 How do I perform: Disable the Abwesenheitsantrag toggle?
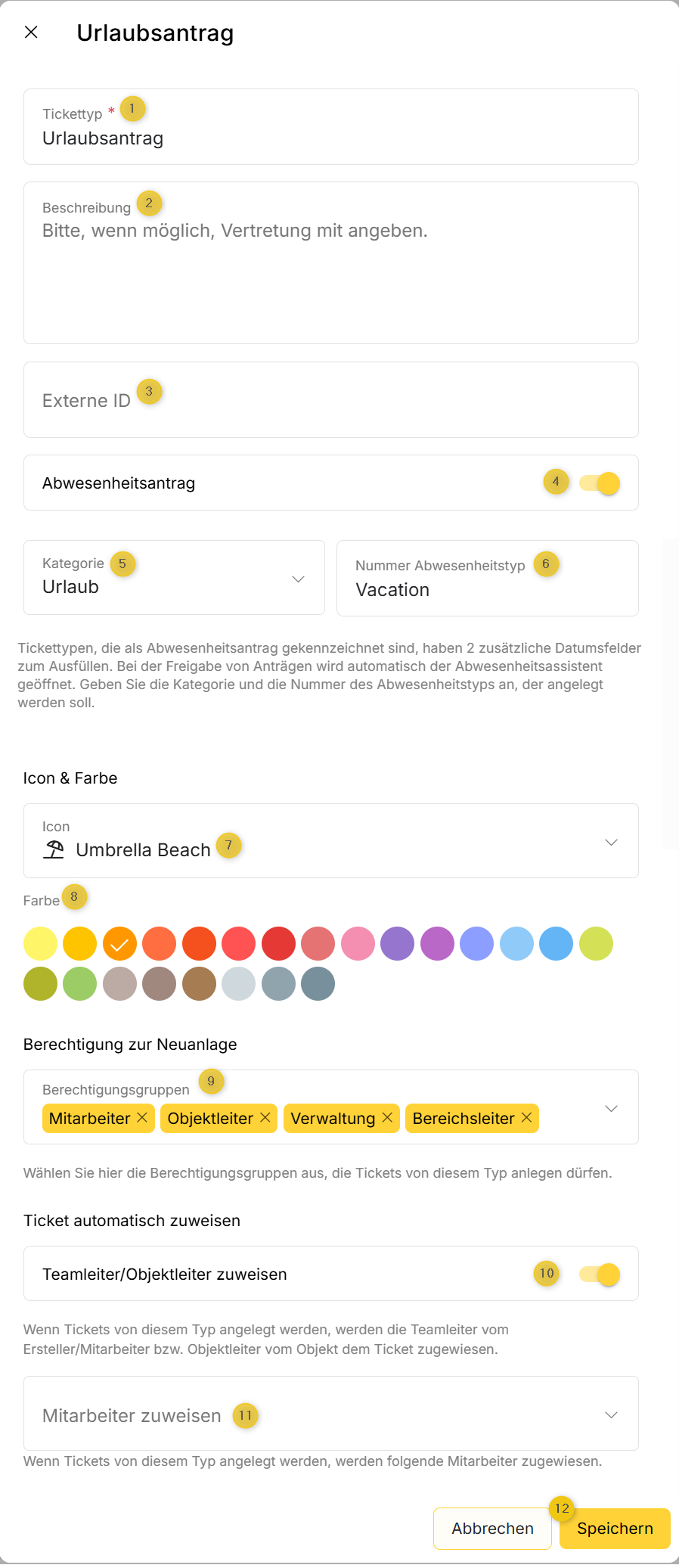click(600, 483)
